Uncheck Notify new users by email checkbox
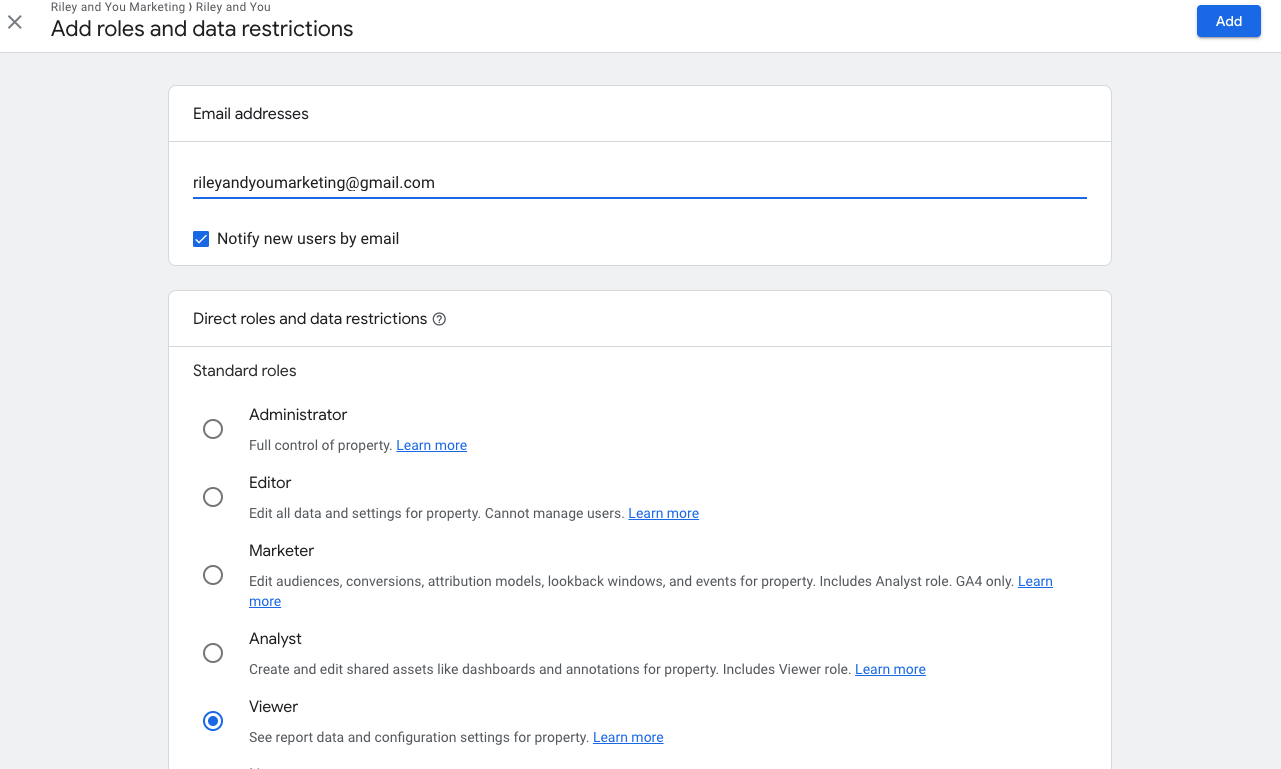The width and height of the screenshot is (1281, 769). click(x=201, y=239)
